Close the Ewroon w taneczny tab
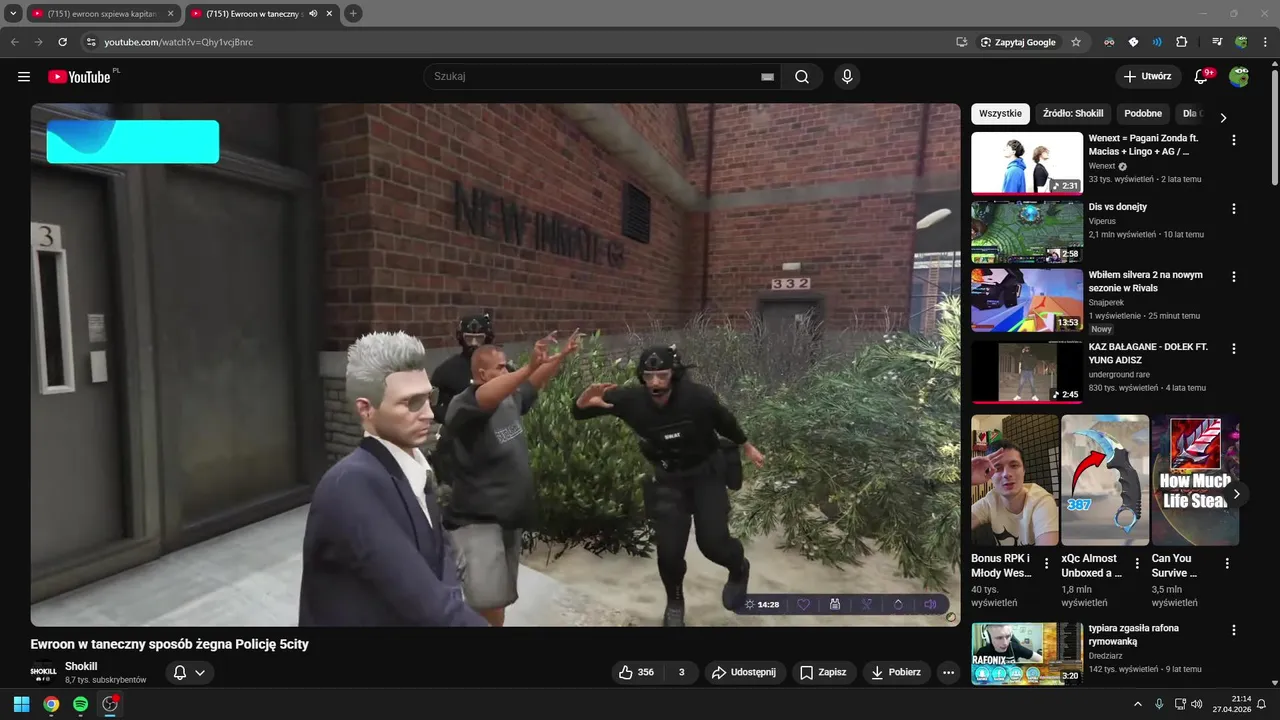 tap(329, 14)
